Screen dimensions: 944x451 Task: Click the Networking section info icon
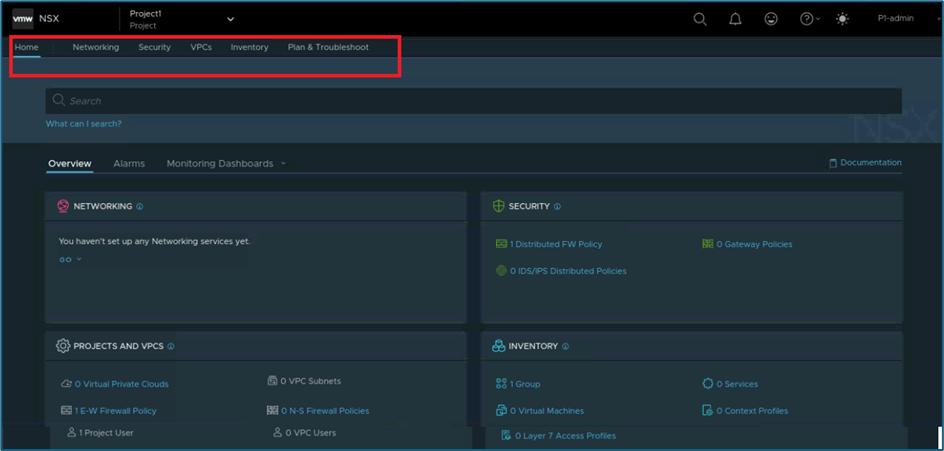140,207
